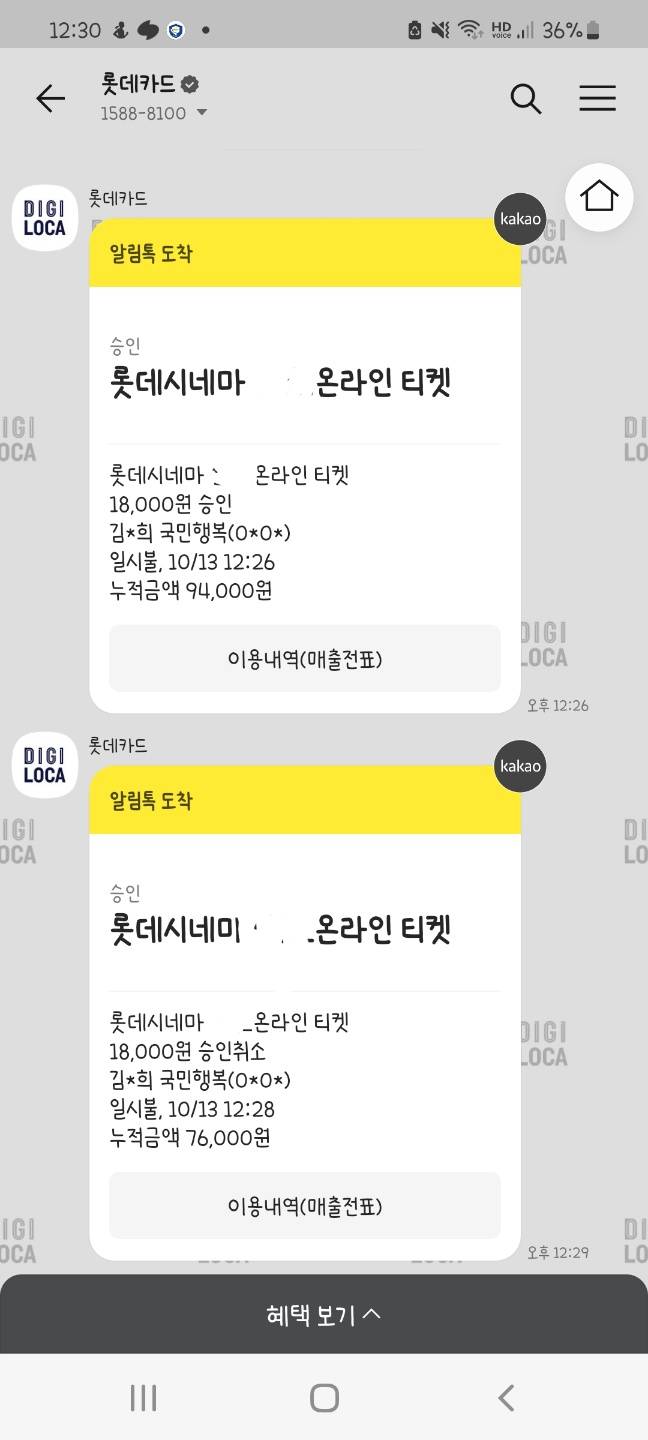648x1440 pixels.
Task: Open the search icon in the chat header
Action: click(x=525, y=99)
